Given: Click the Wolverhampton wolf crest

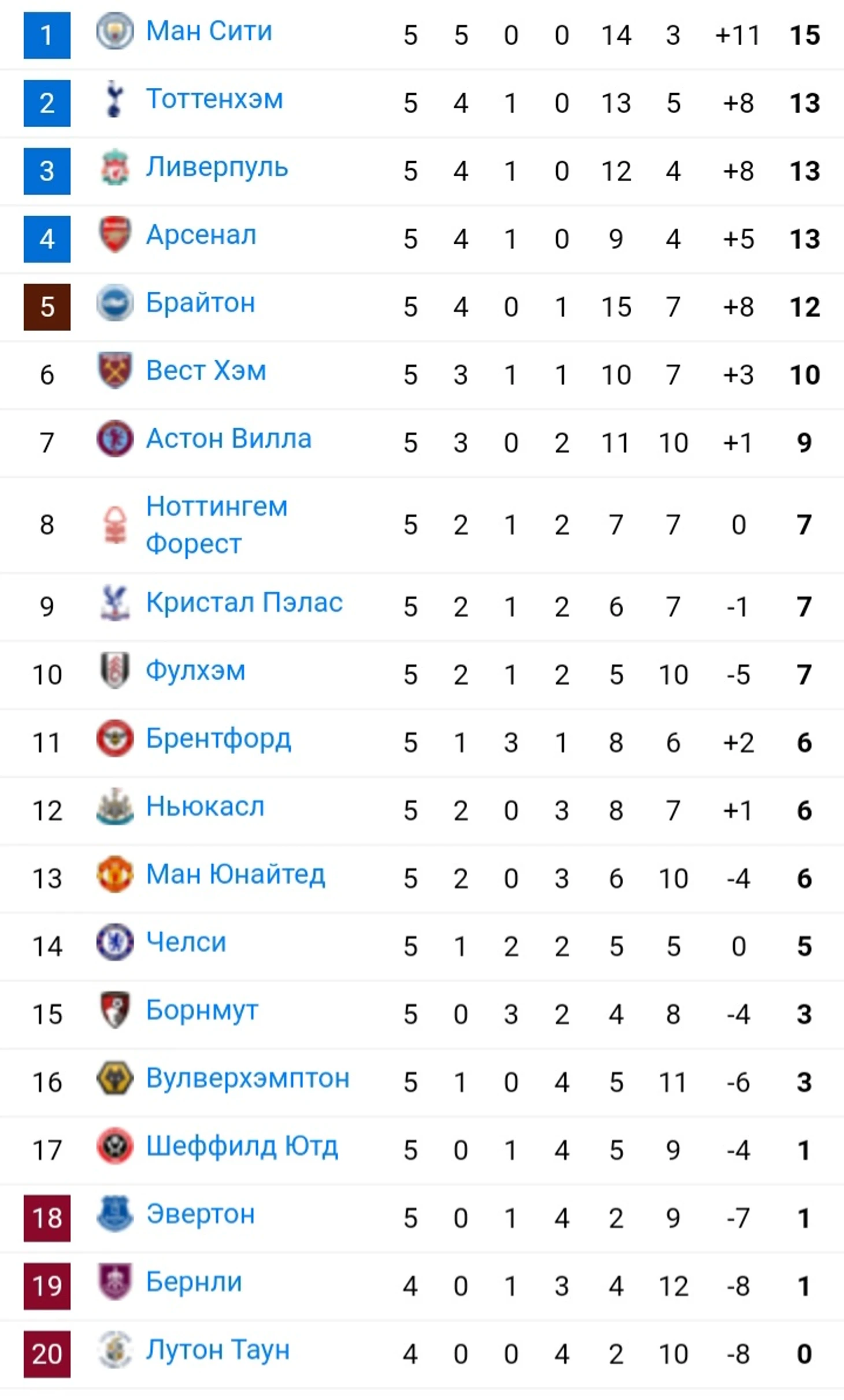Looking at the screenshot, I should pyautogui.click(x=114, y=1078).
